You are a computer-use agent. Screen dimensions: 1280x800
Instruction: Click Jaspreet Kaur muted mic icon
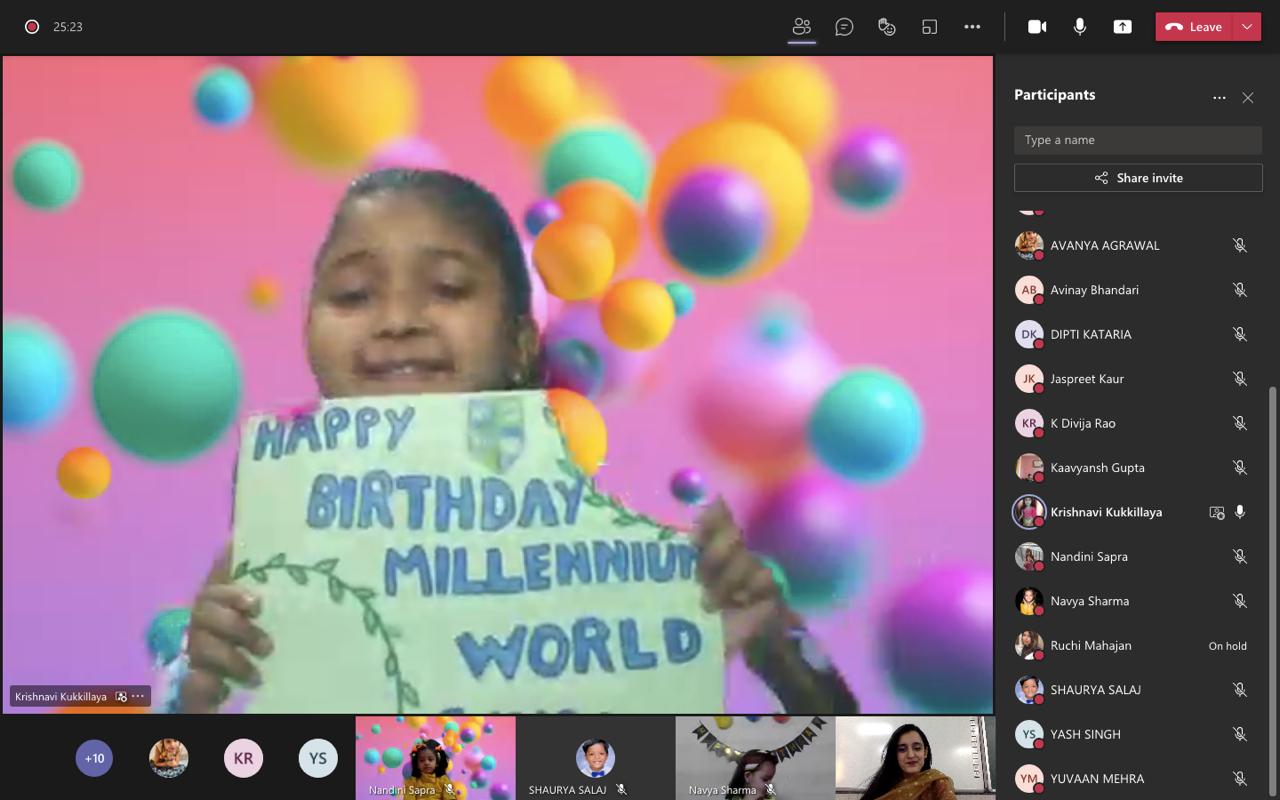tap(1240, 379)
